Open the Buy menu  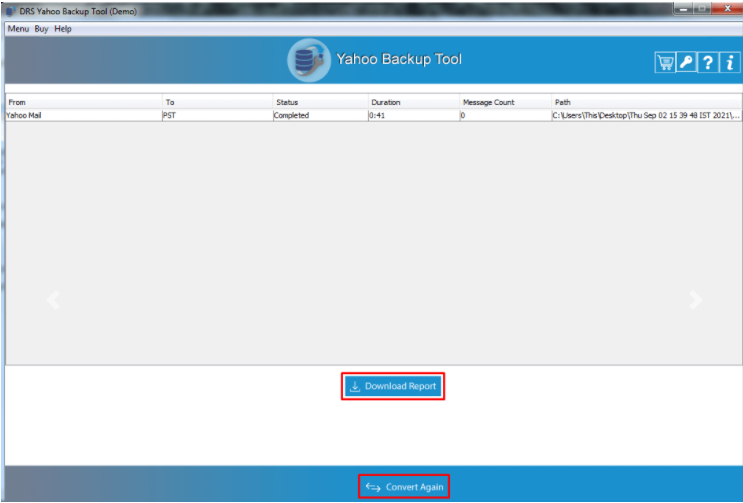(41, 29)
